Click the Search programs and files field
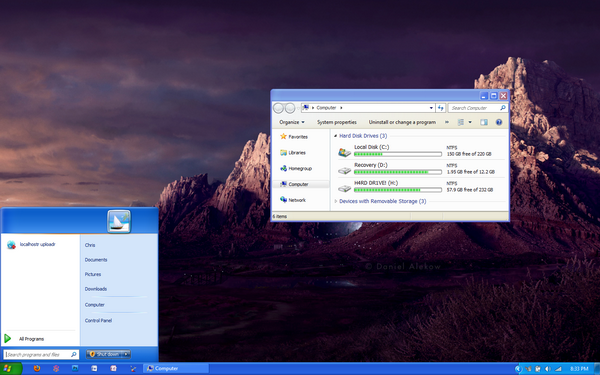This screenshot has width=600, height=375. pyautogui.click(x=41, y=355)
